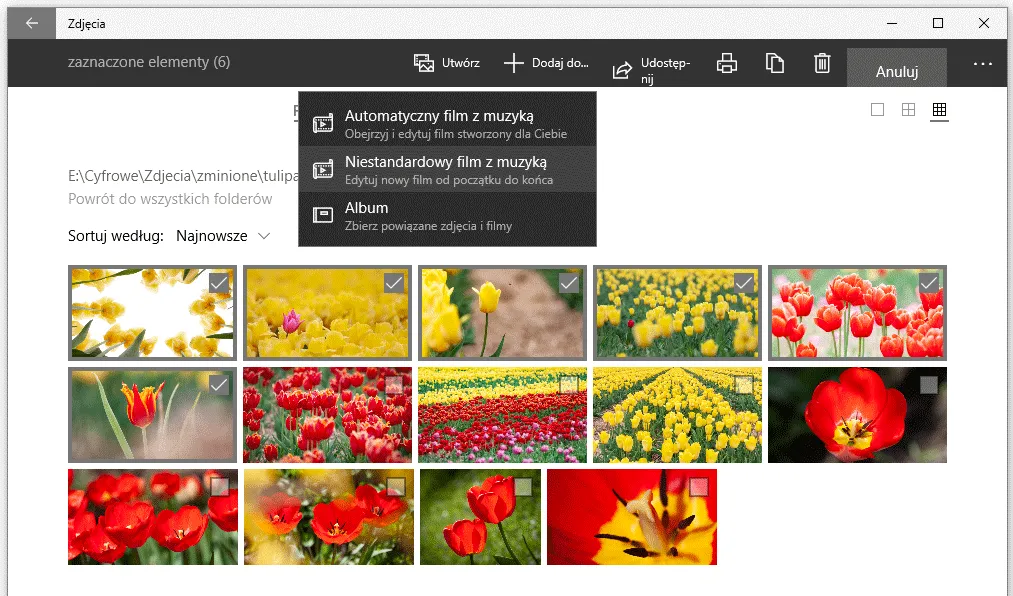Select the small tiles grid view icon
Viewport: 1013px width, 596px height.
pos(939,110)
